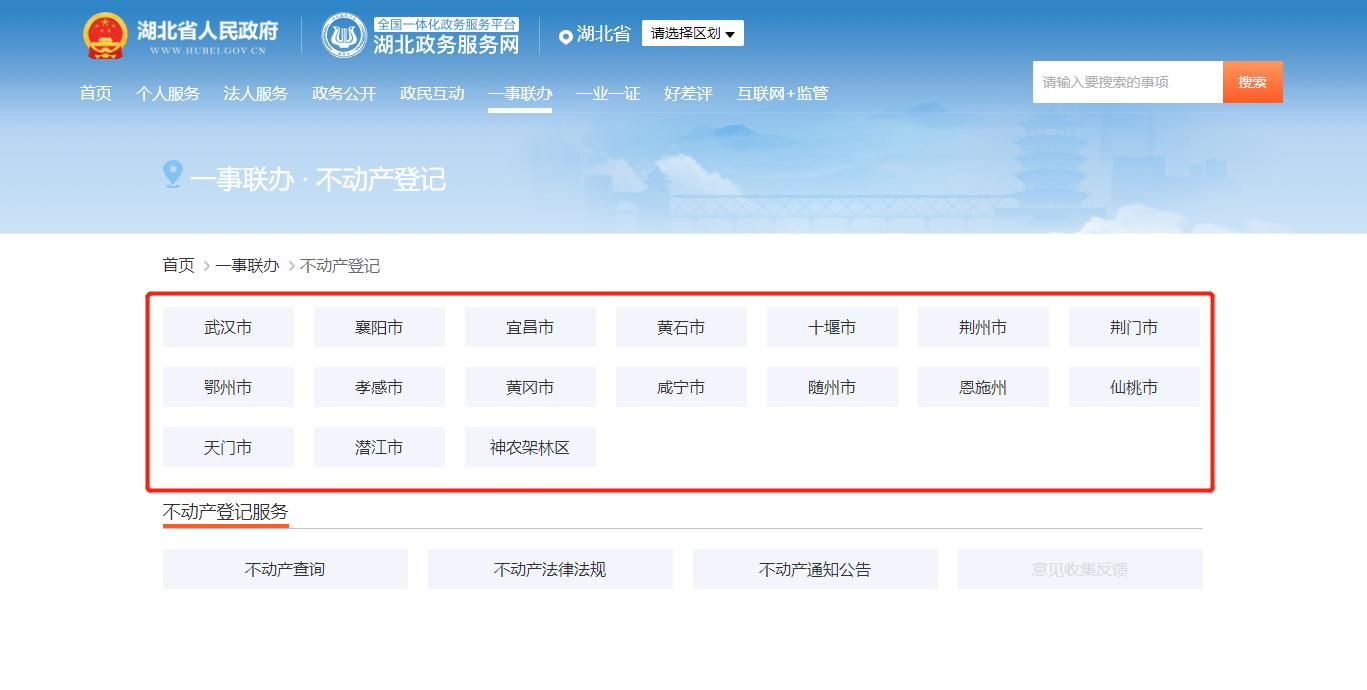Click the 搜索 search button

pos(1252,81)
